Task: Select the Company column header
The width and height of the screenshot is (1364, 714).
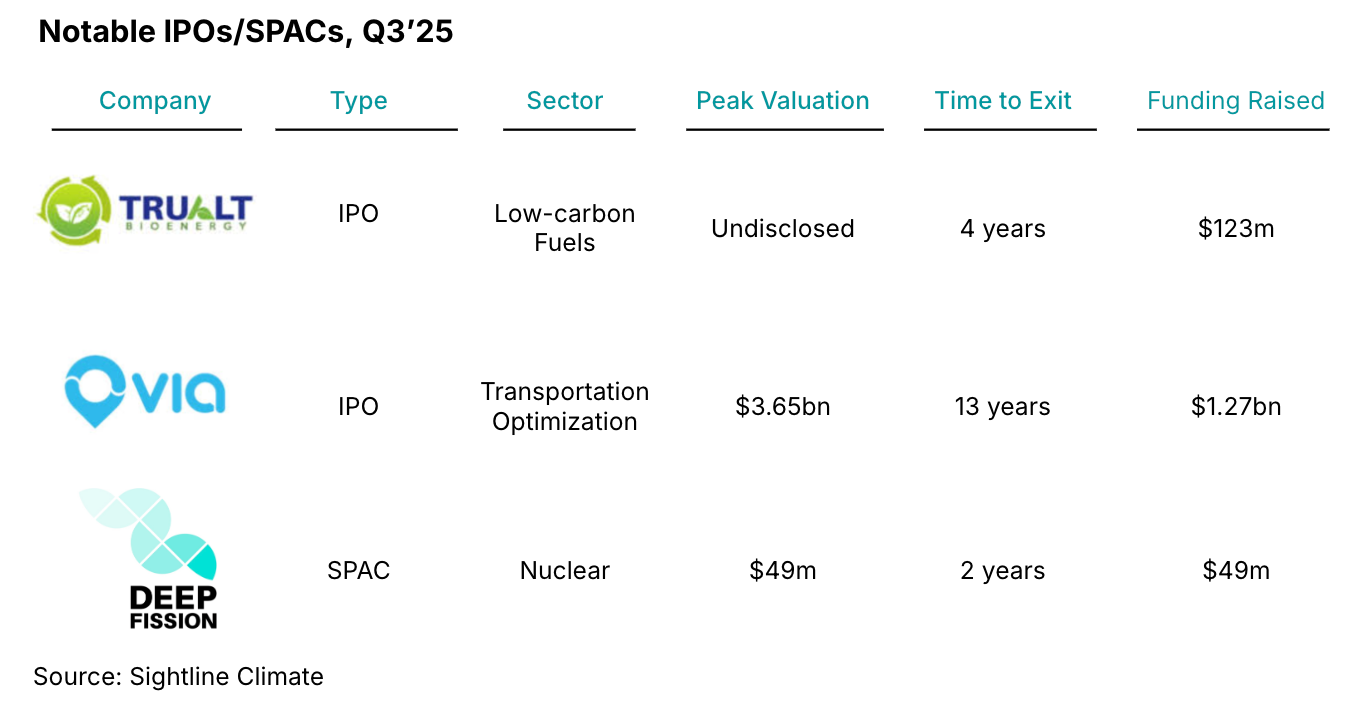Action: 155,101
